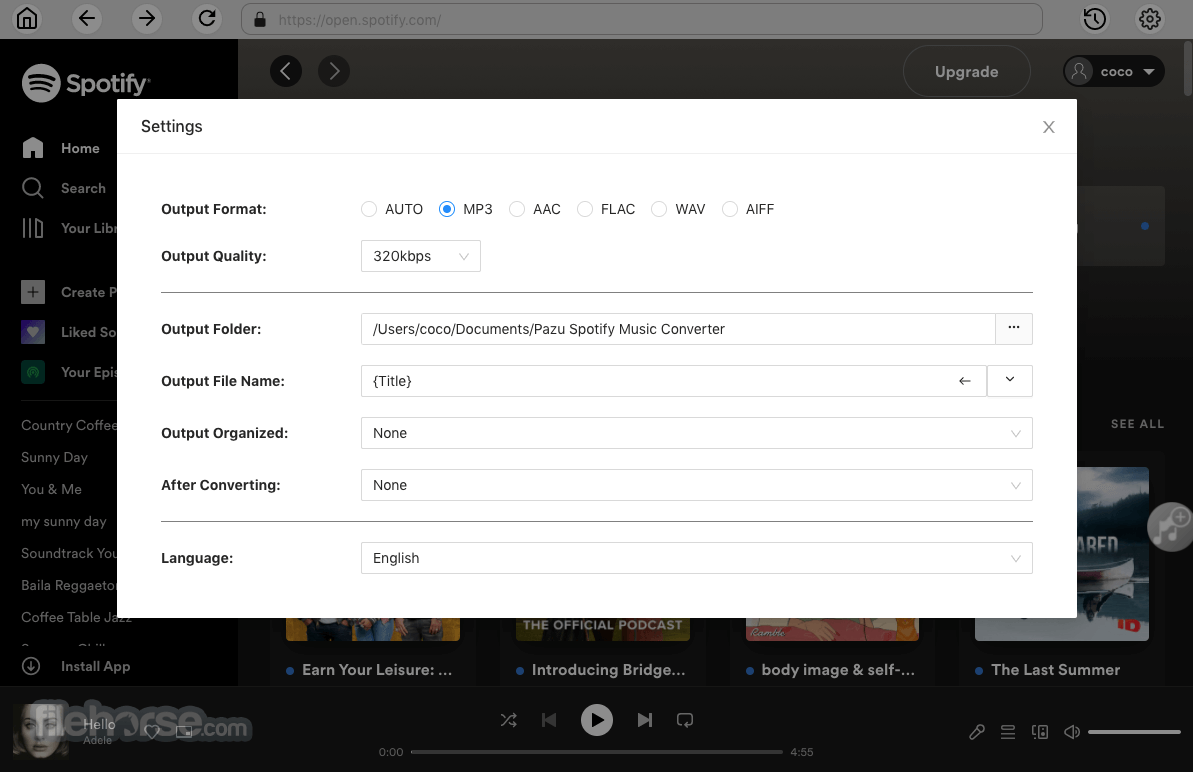Select AIFF output format
The height and width of the screenshot is (772, 1193).
730,209
